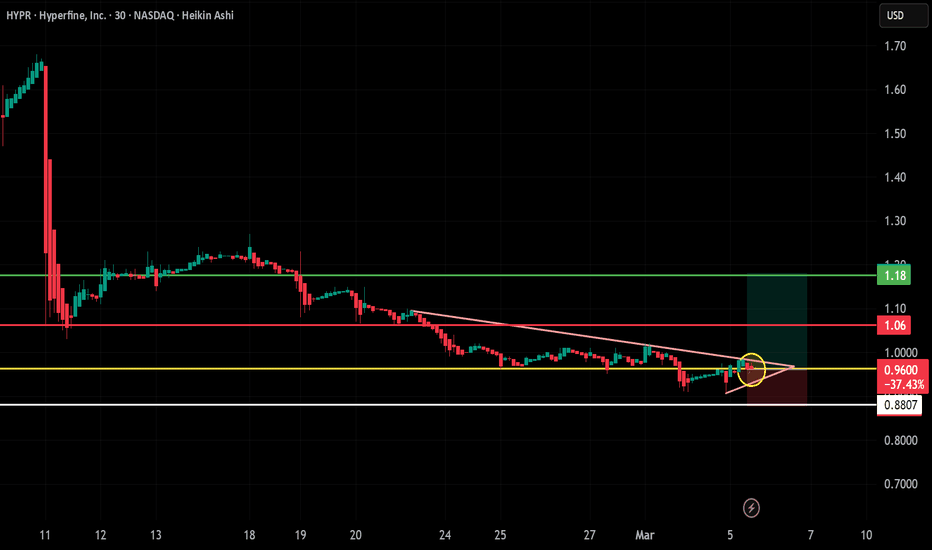Open the USD currency selector
932x550 pixels.
coord(903,15)
